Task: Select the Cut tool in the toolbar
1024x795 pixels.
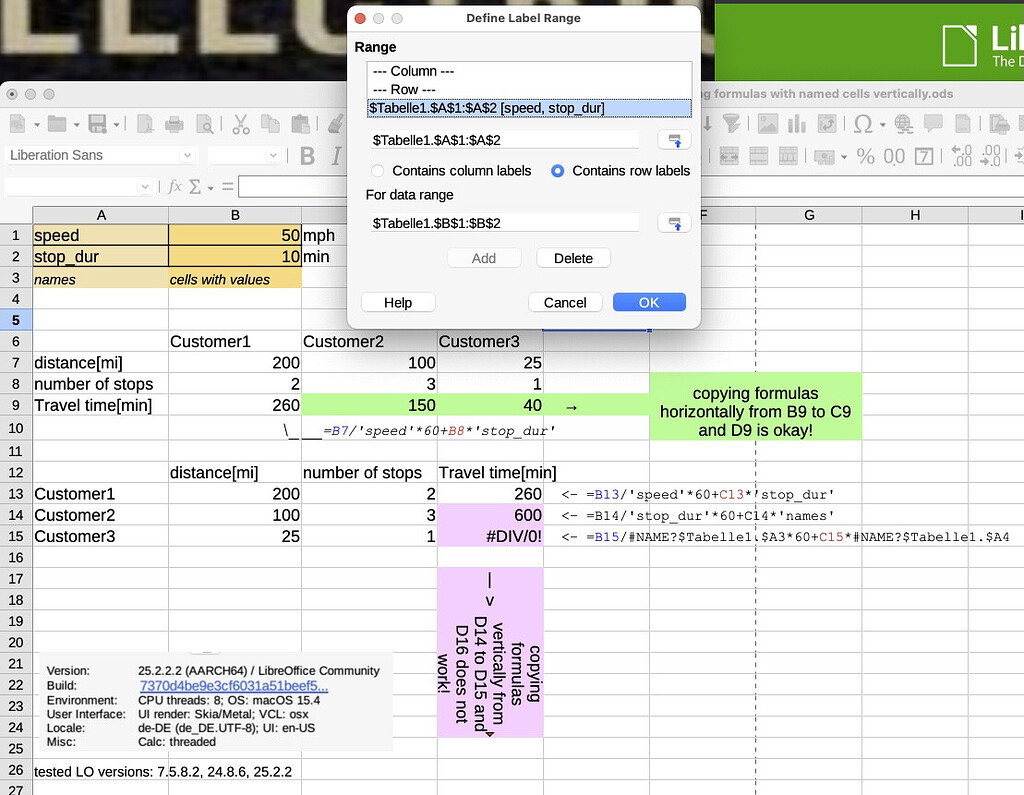Action: point(239,126)
